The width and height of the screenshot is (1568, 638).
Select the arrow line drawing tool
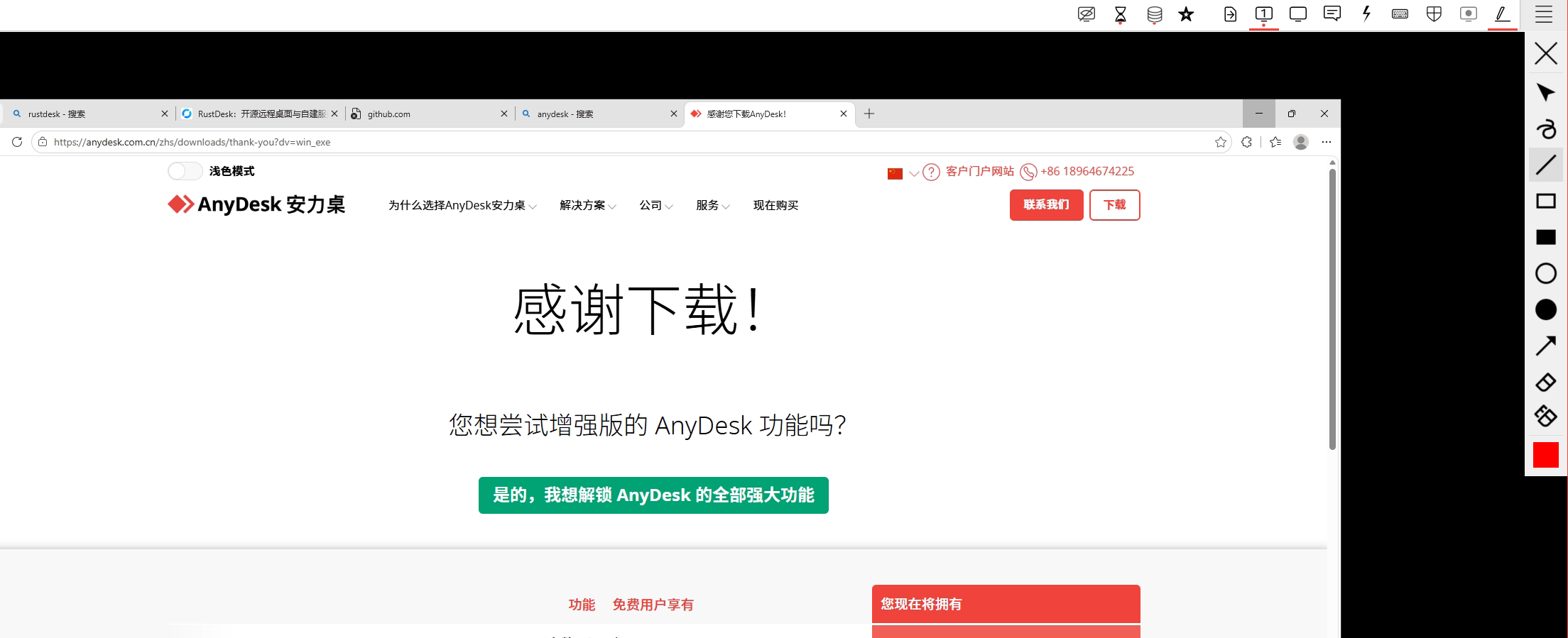click(x=1545, y=346)
